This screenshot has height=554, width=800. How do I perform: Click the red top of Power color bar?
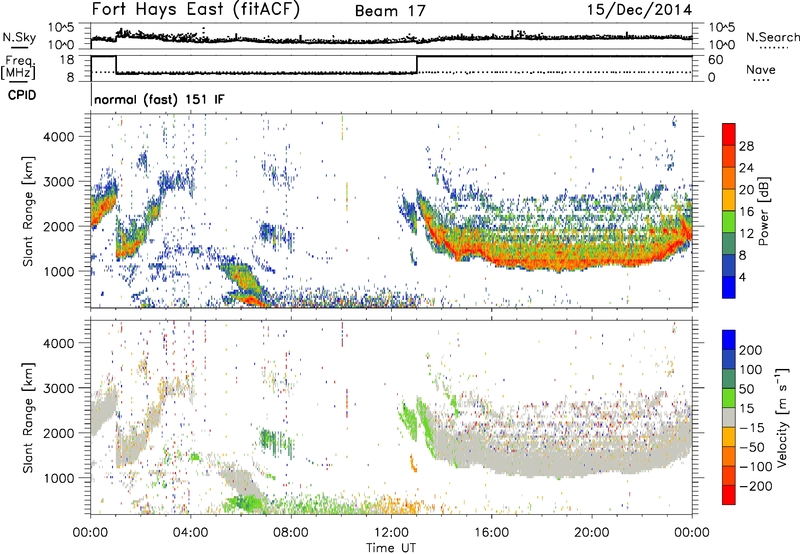coord(729,134)
